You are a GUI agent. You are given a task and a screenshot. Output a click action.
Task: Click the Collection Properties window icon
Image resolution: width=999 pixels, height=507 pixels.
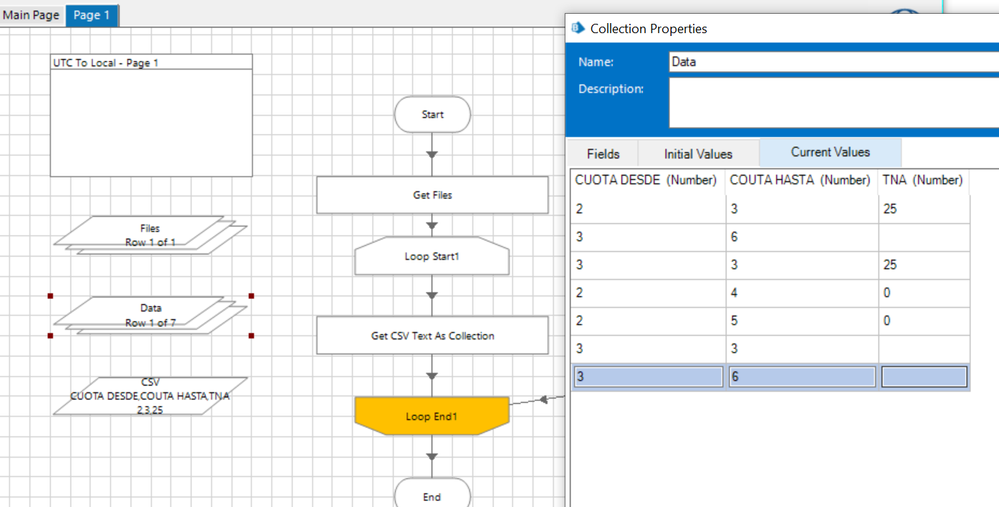tap(578, 28)
